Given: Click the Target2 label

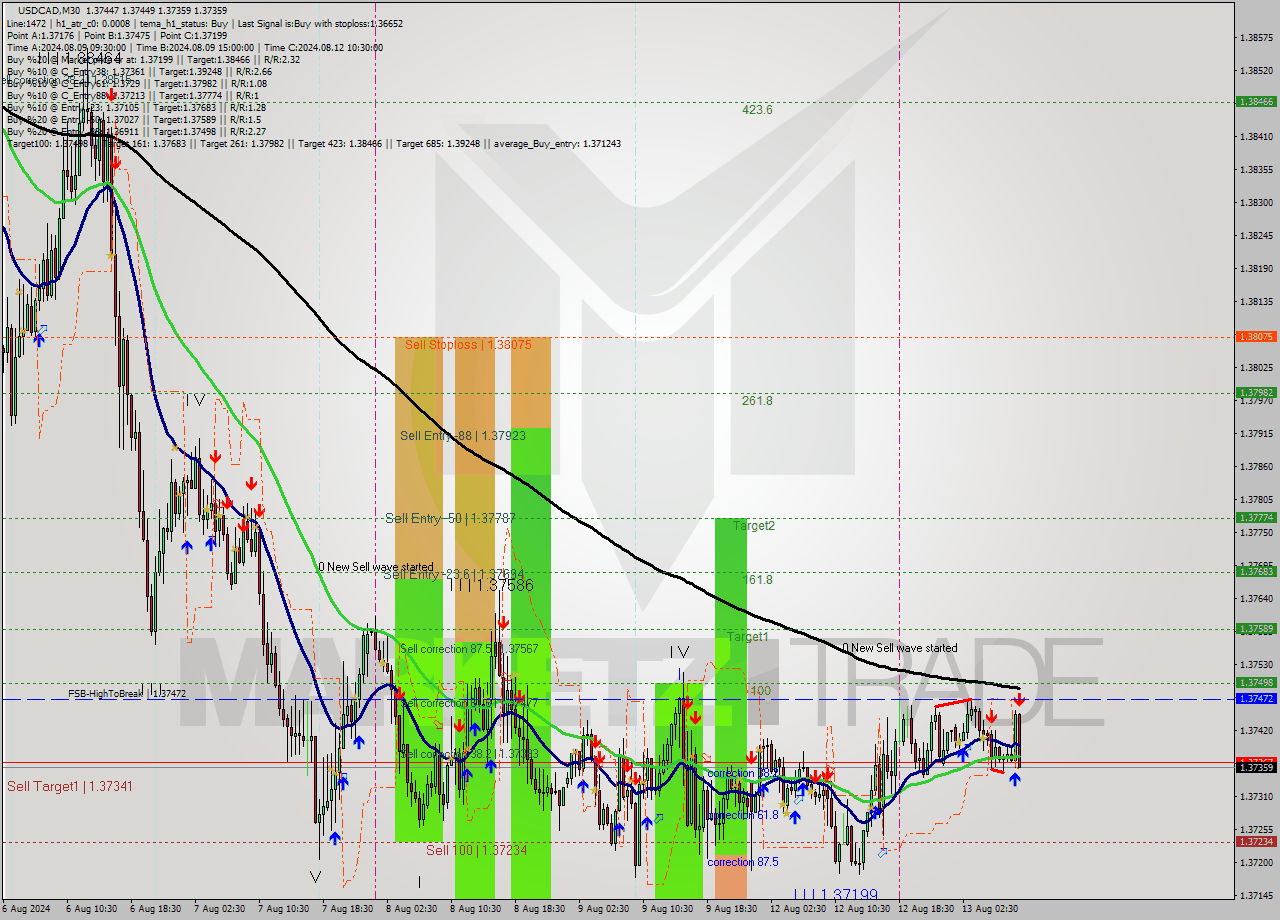Looking at the screenshot, I should 754,526.
